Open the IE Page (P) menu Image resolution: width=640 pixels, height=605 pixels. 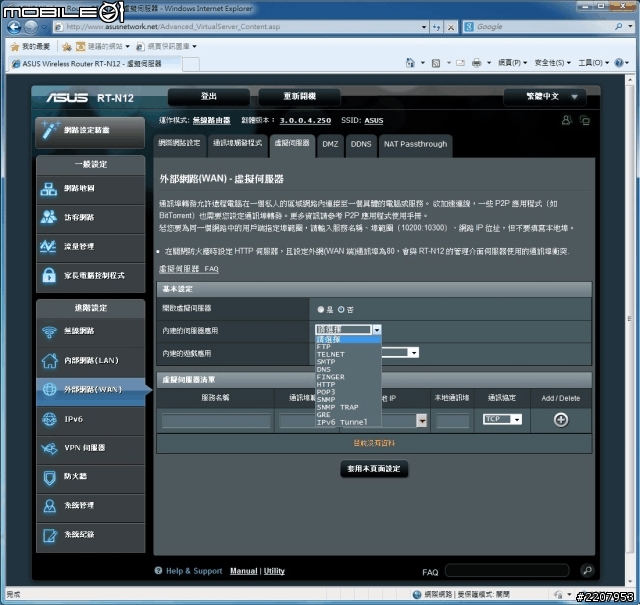[513, 63]
